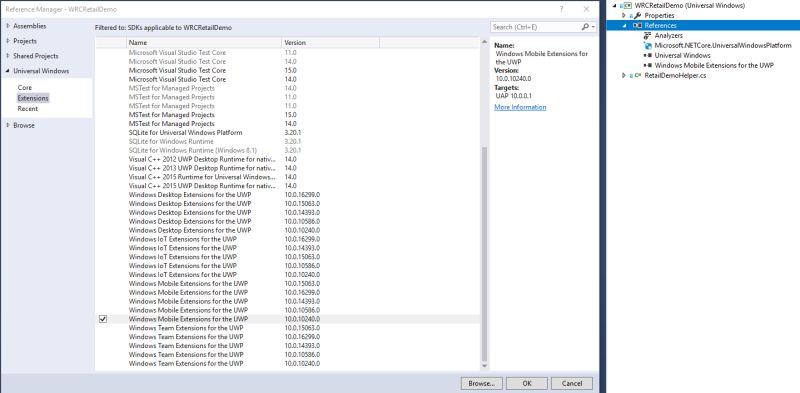Select Windows Mobile Extensions 10.0.14393.0 row
800x393 pixels.
[288, 301]
